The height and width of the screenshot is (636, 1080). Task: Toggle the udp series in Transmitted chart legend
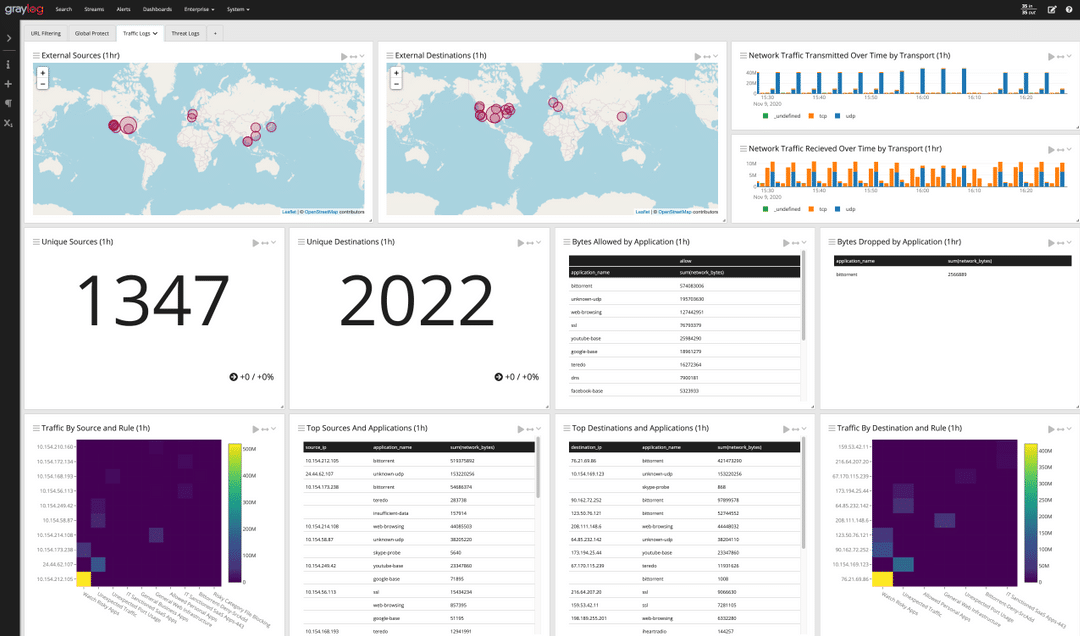[850, 116]
